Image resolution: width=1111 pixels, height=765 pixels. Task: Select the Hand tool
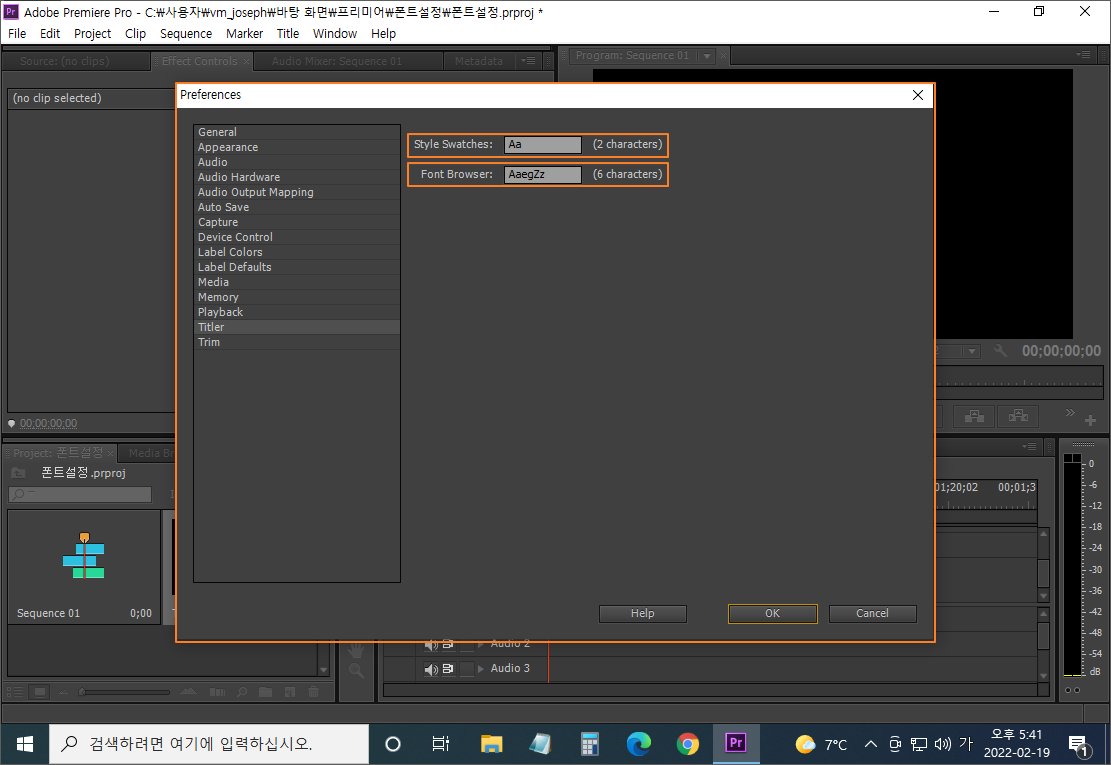pyautogui.click(x=356, y=650)
